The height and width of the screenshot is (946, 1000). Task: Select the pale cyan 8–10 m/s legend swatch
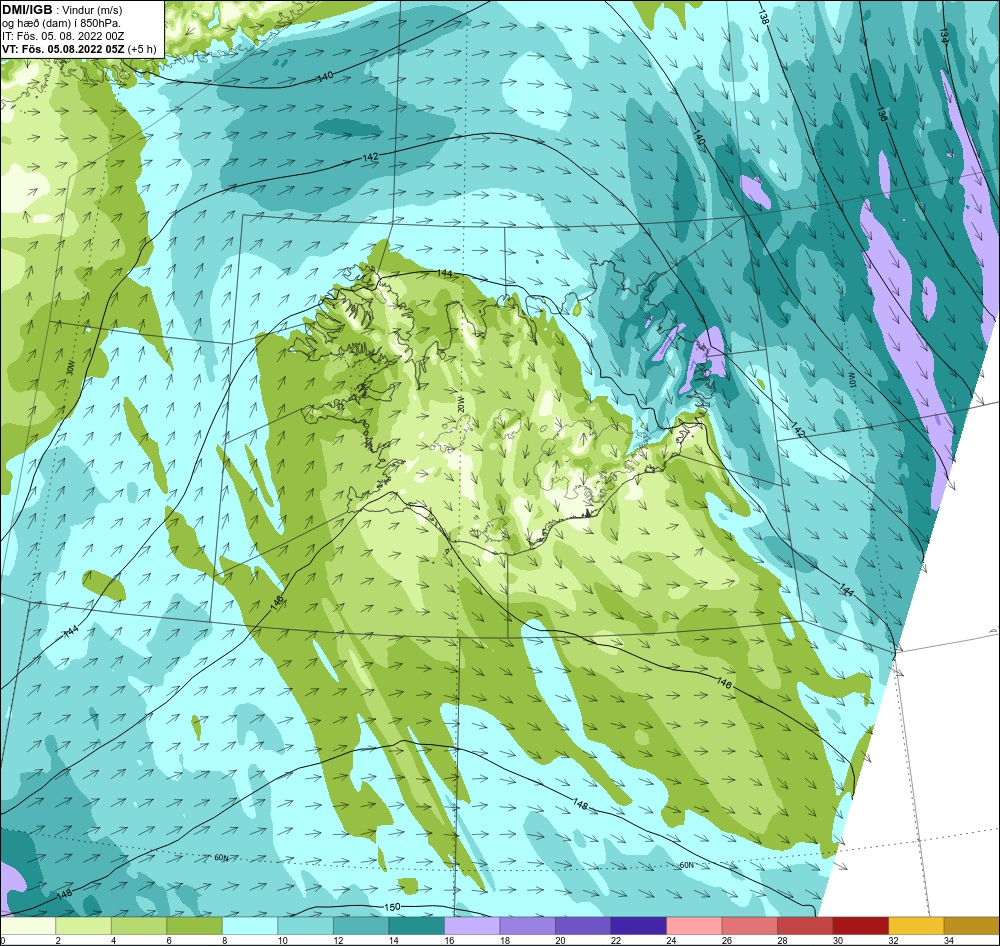pyautogui.click(x=250, y=925)
